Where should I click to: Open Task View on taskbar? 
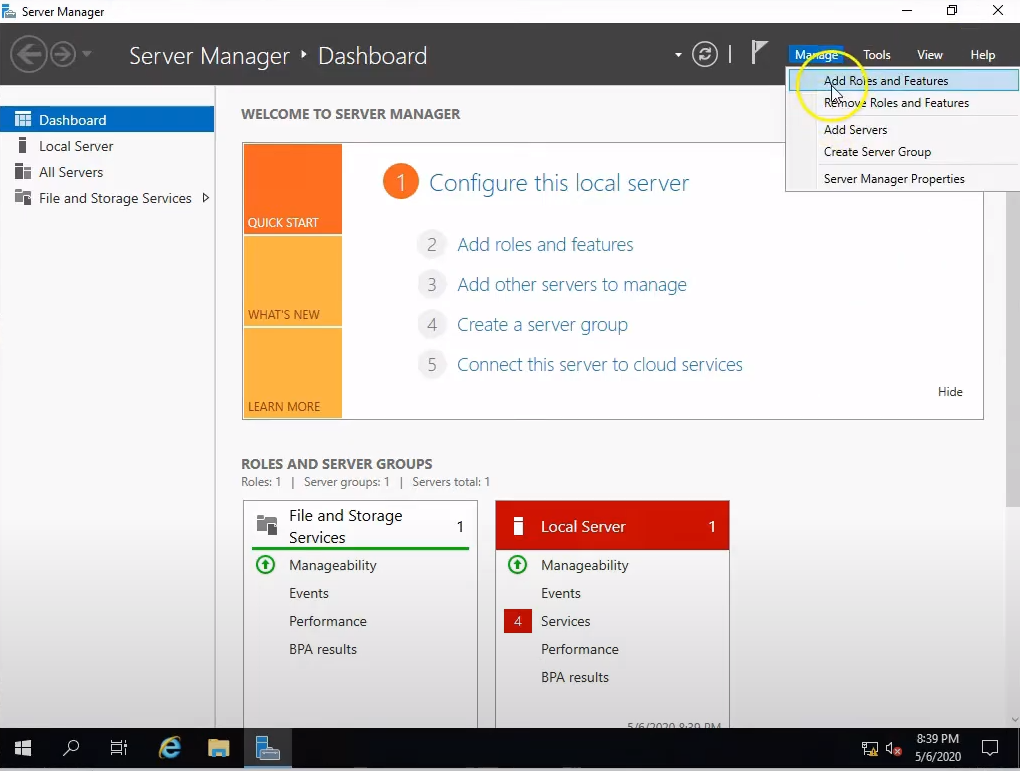pos(119,748)
